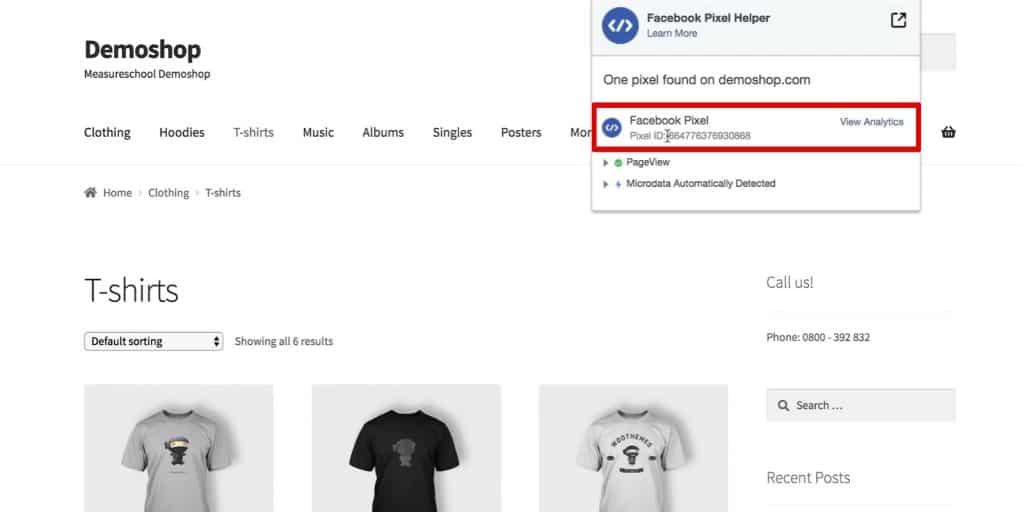Click the blue Facebook Pixel row icon

tap(612, 128)
